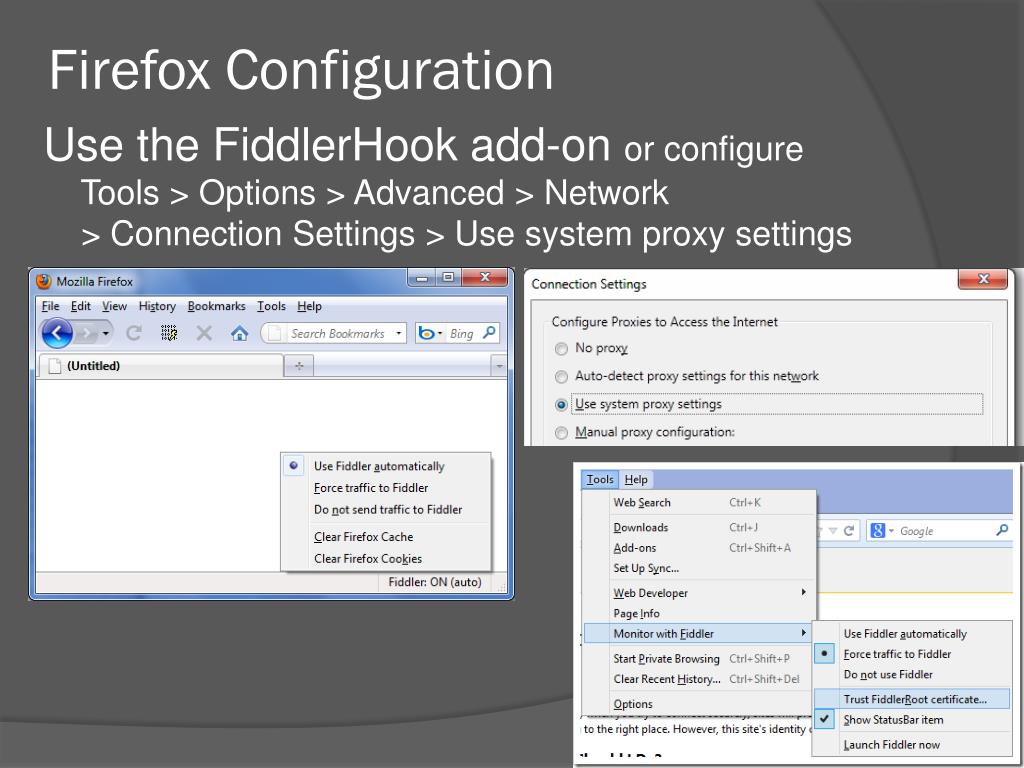Open the dropdown triangle left of reload icon
Viewport: 1024px width, 768px height.
tap(833, 531)
